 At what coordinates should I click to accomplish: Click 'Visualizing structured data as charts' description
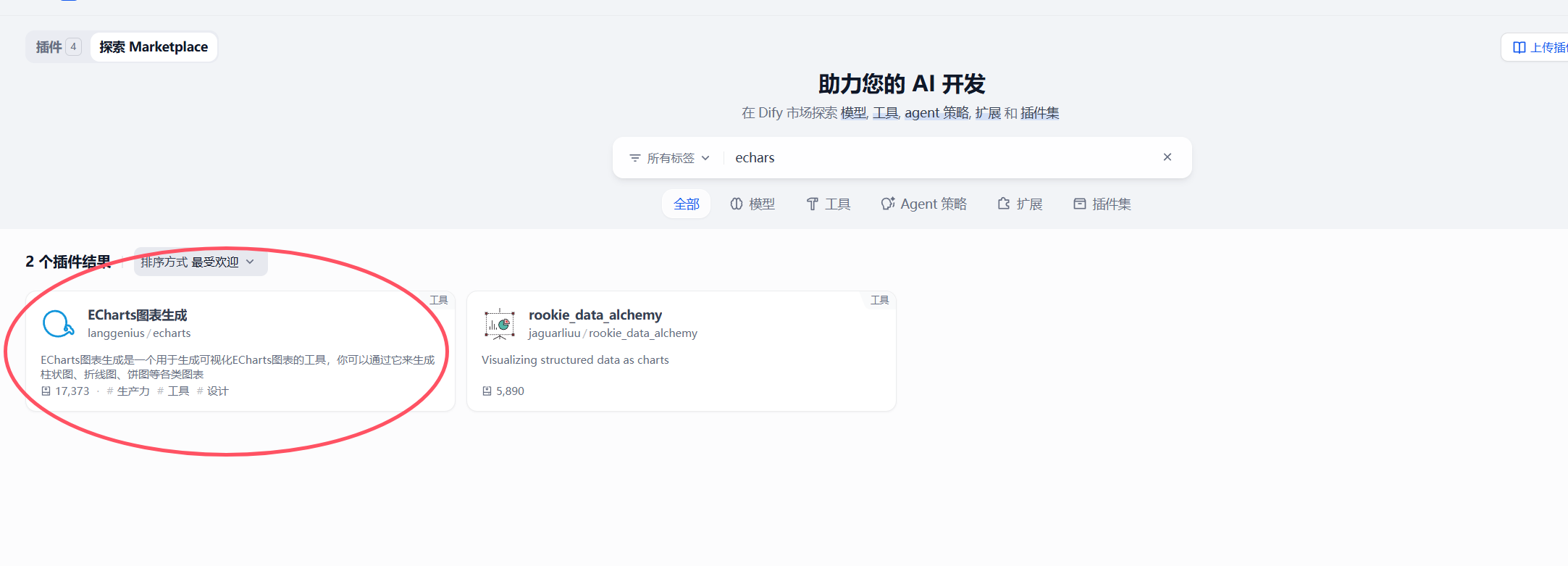pyautogui.click(x=575, y=360)
